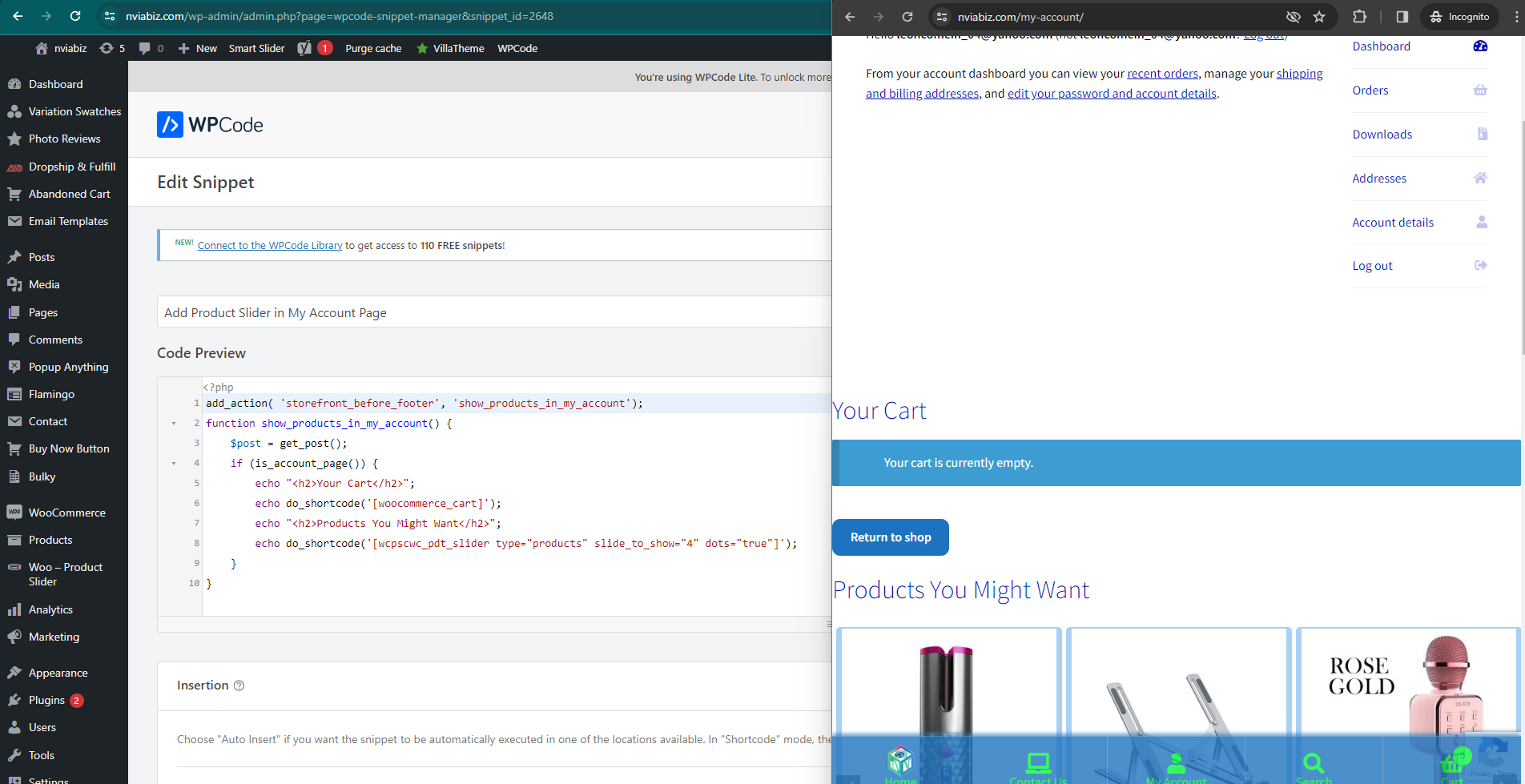1525x784 pixels.
Task: Open the New content menu
Action: pyautogui.click(x=197, y=48)
